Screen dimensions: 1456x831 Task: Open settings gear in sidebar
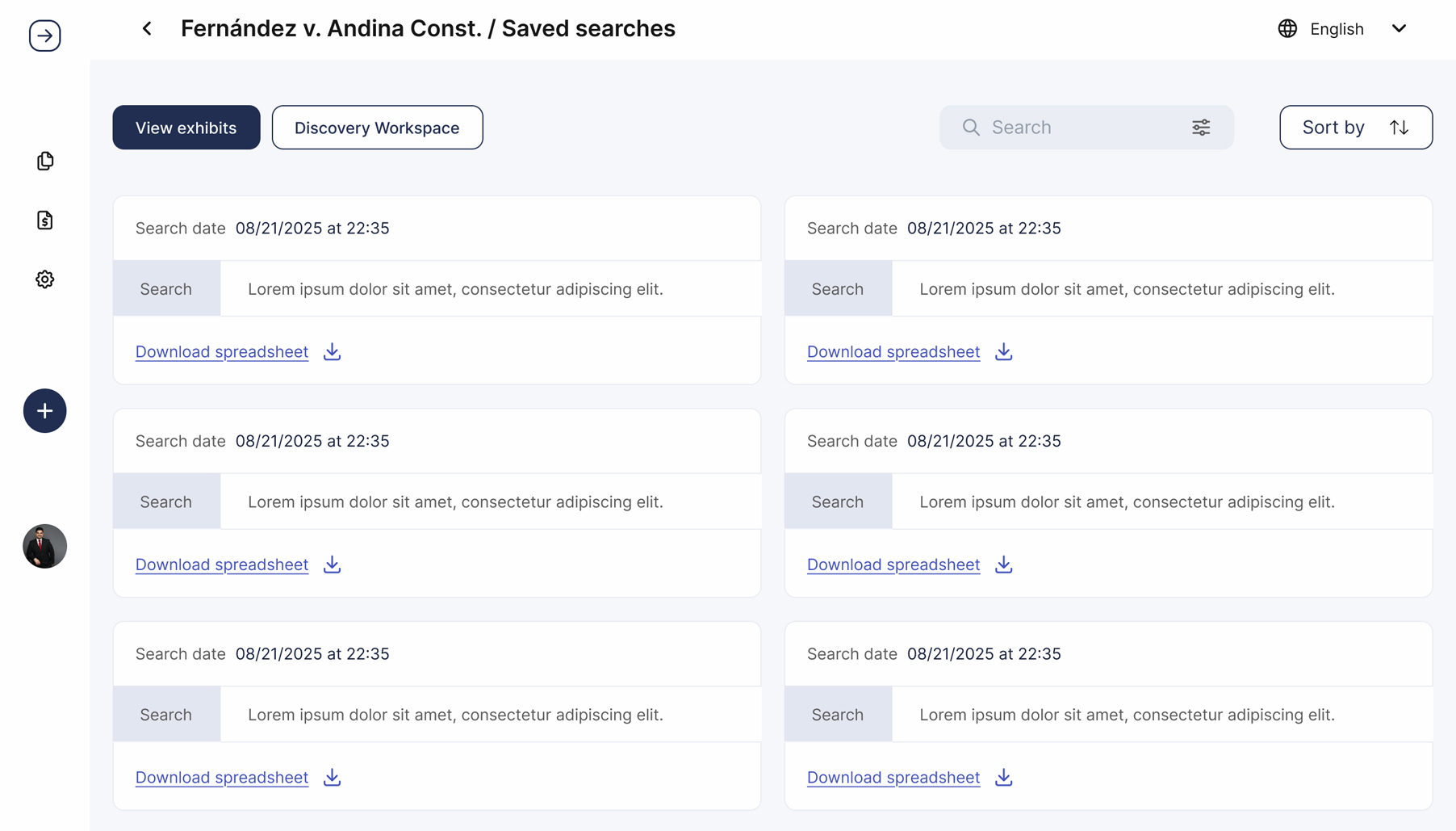pos(45,279)
